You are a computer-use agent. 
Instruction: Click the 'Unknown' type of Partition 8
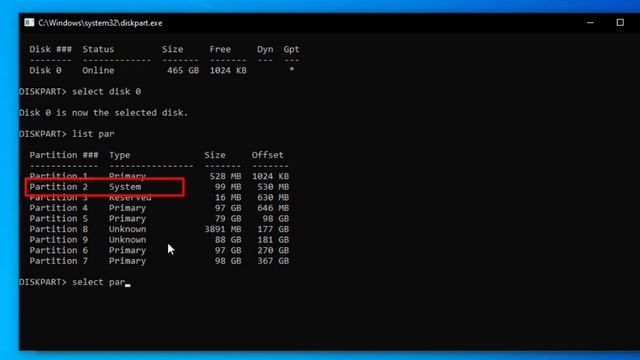point(127,229)
